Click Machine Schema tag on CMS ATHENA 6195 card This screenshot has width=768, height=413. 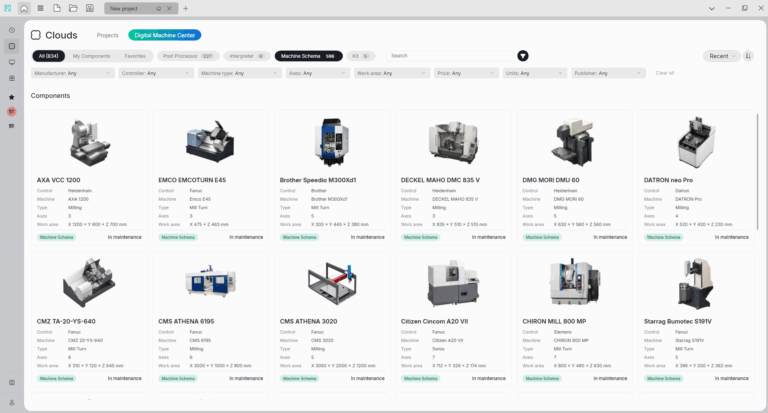click(178, 378)
